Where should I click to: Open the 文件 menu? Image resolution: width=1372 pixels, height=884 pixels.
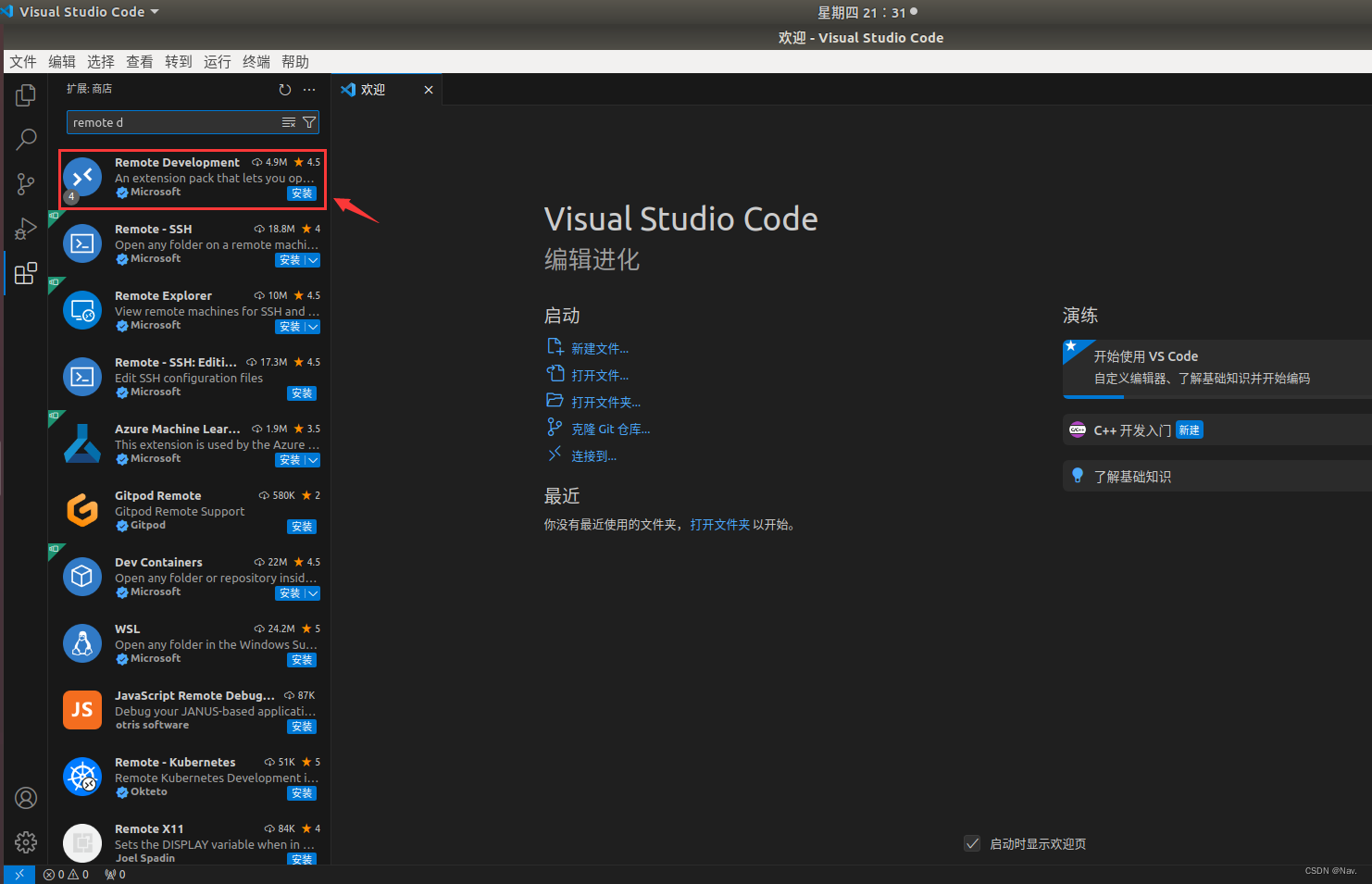23,62
